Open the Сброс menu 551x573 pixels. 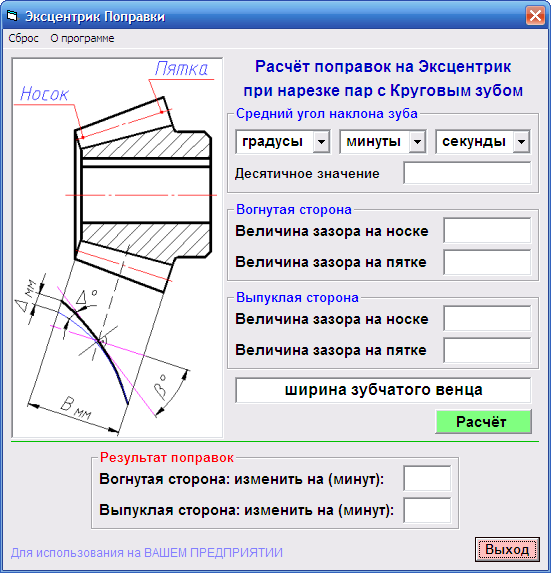[x=23, y=38]
